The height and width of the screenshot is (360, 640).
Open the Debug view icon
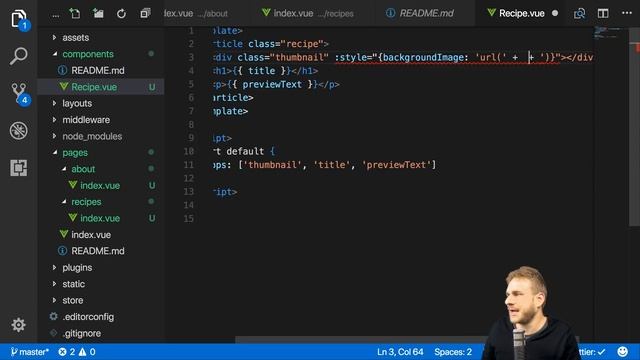click(18, 131)
